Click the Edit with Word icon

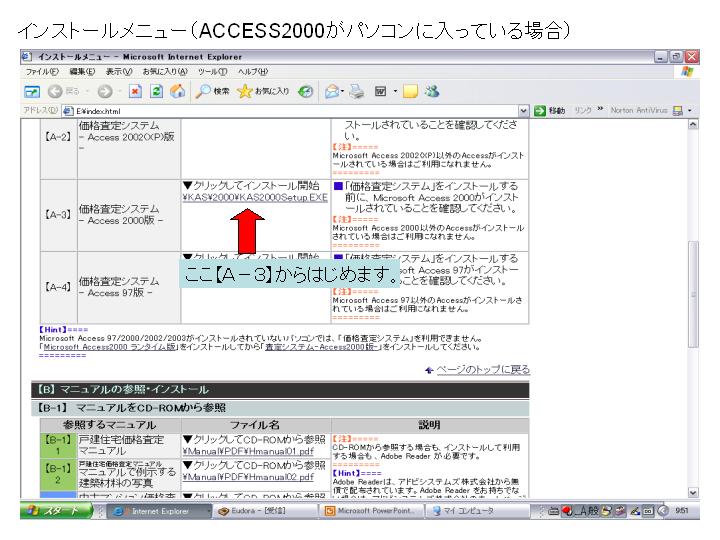pos(381,91)
